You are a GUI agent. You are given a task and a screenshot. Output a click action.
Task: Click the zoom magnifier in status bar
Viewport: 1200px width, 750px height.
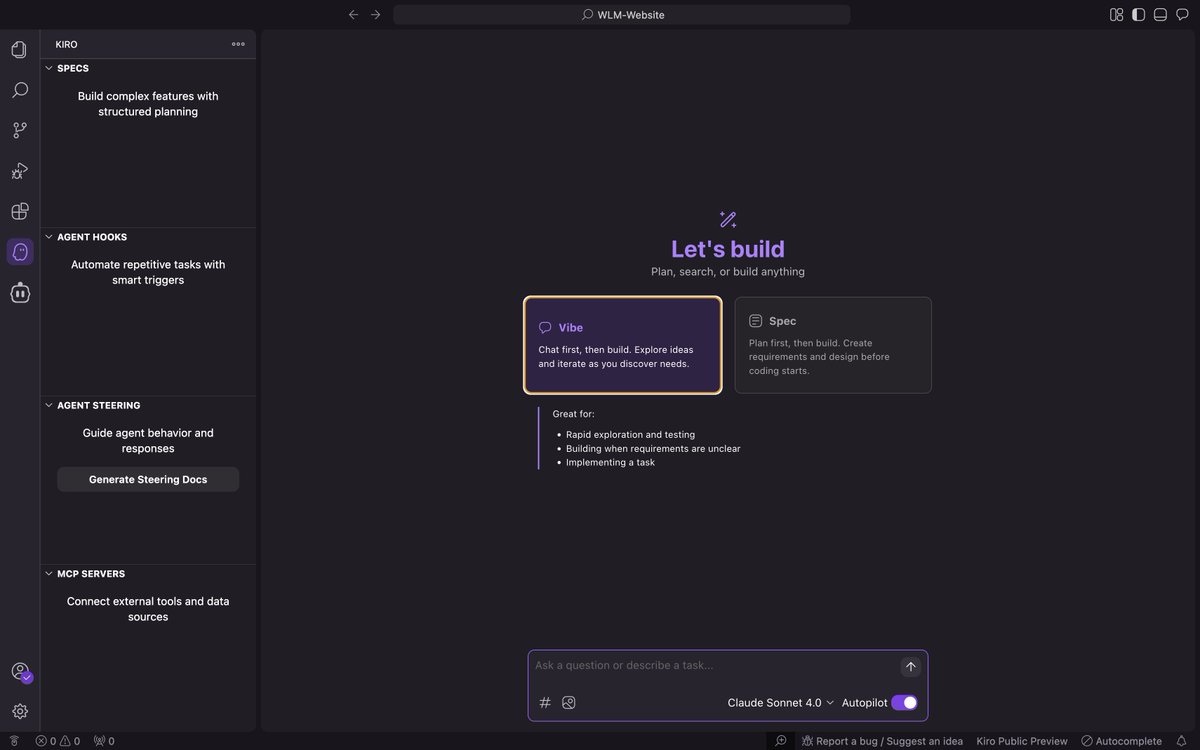tap(781, 741)
